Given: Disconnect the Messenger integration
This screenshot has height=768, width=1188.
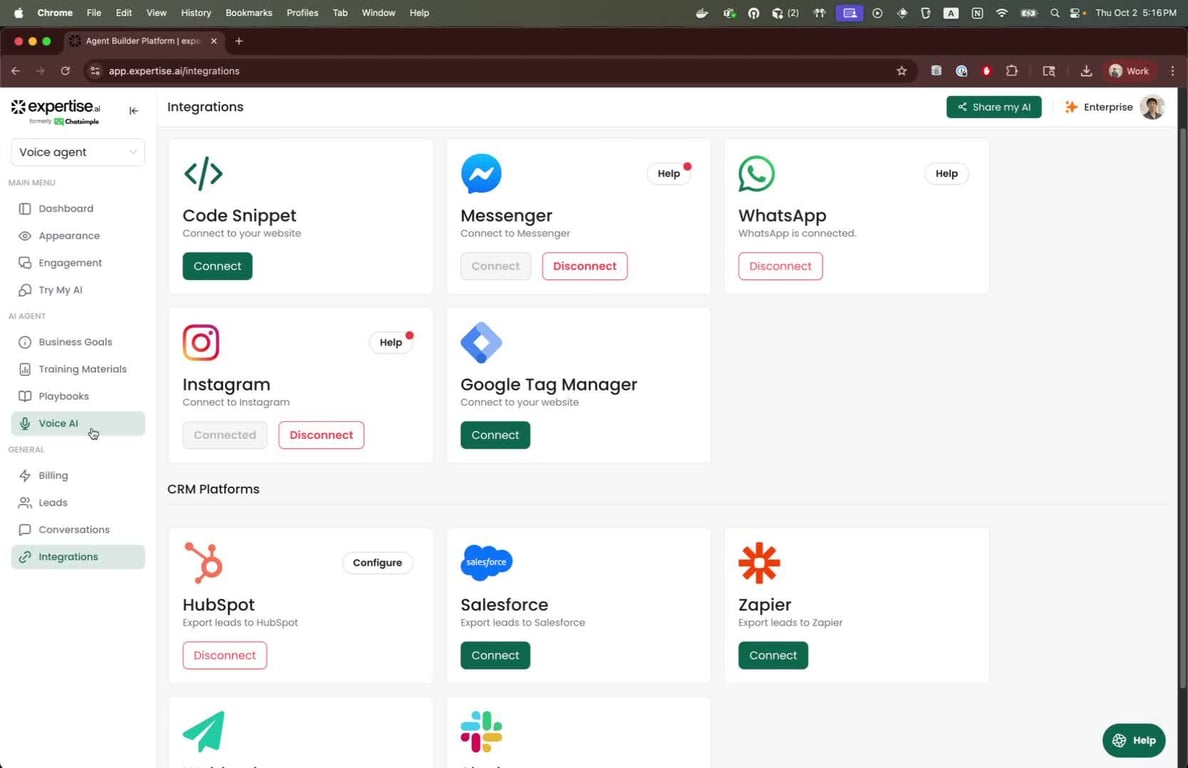Looking at the screenshot, I should tap(585, 266).
